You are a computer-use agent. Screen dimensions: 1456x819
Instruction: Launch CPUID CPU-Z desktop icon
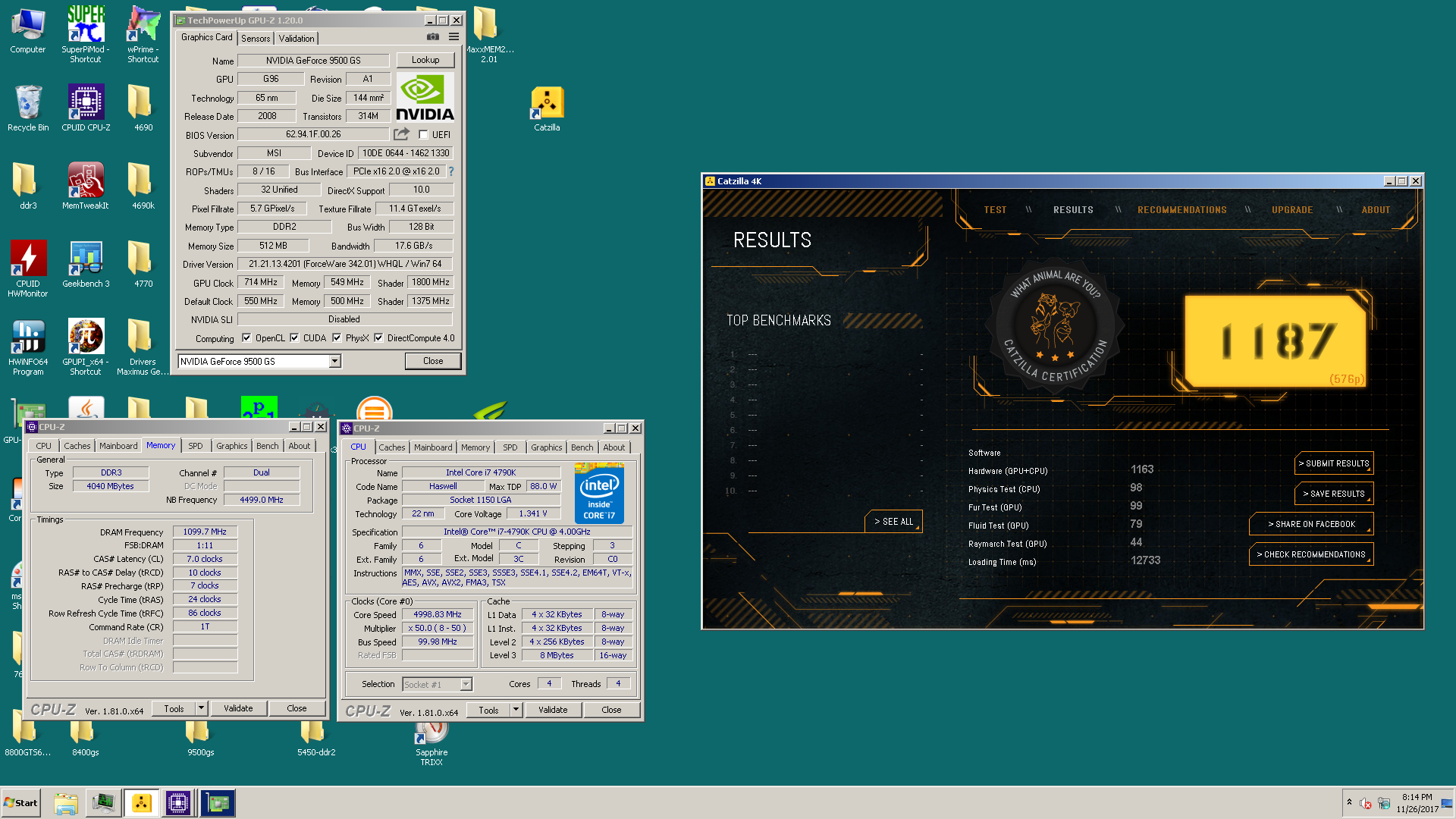pyautogui.click(x=86, y=108)
